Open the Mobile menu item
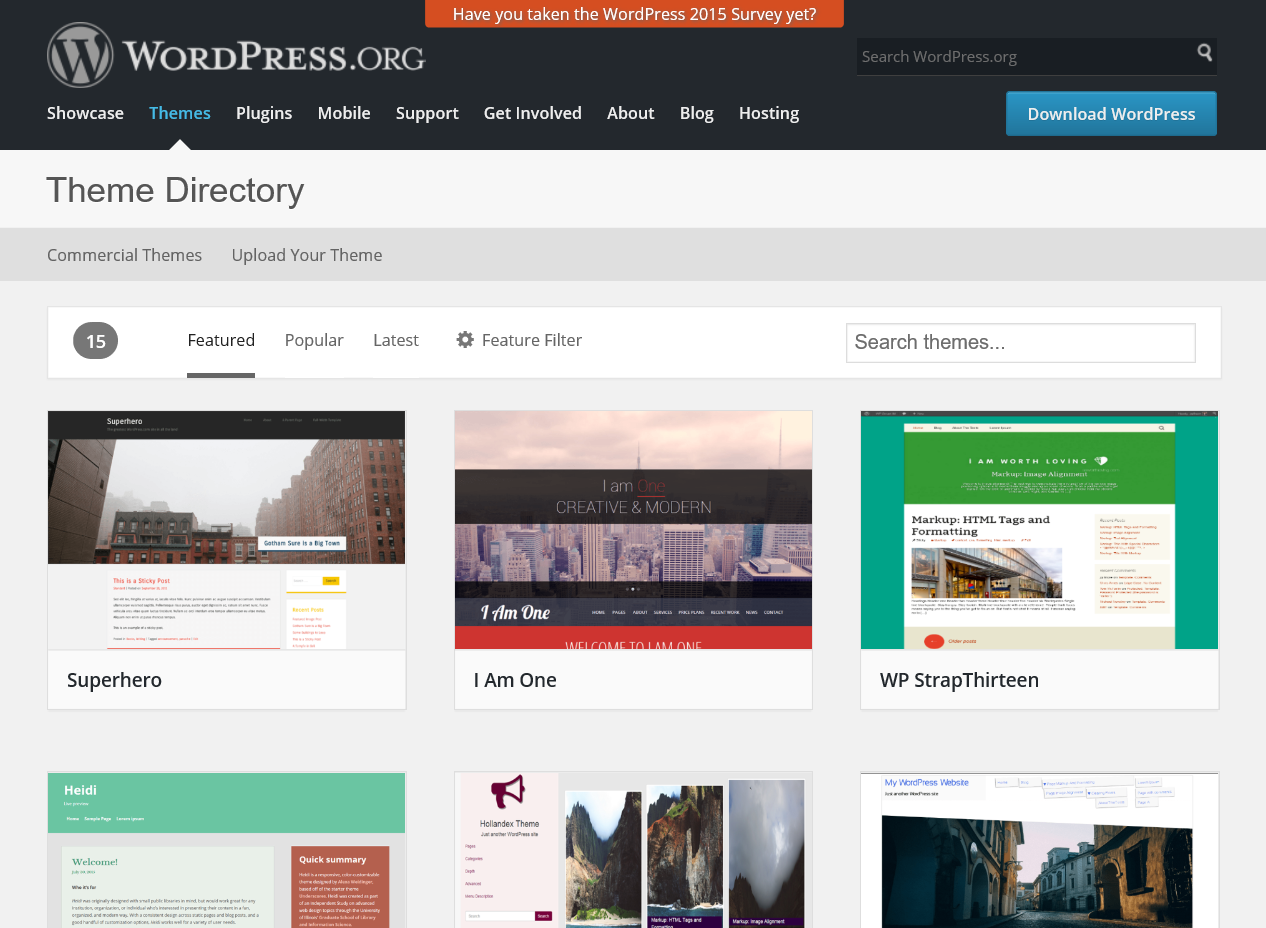1266x928 pixels. click(x=344, y=113)
